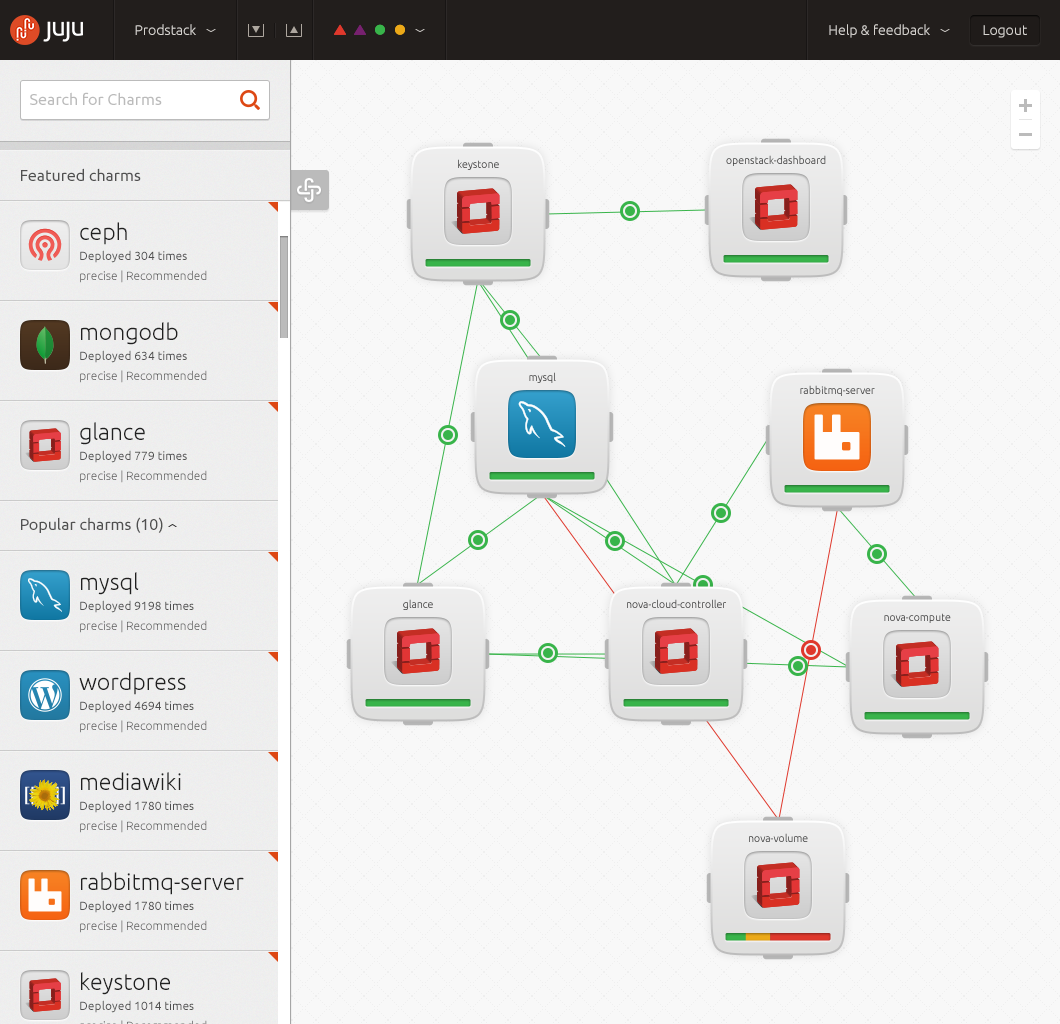Screen dimensions: 1060x1024
Task: Open the mediawiki charm in sidebar
Action: (x=139, y=801)
